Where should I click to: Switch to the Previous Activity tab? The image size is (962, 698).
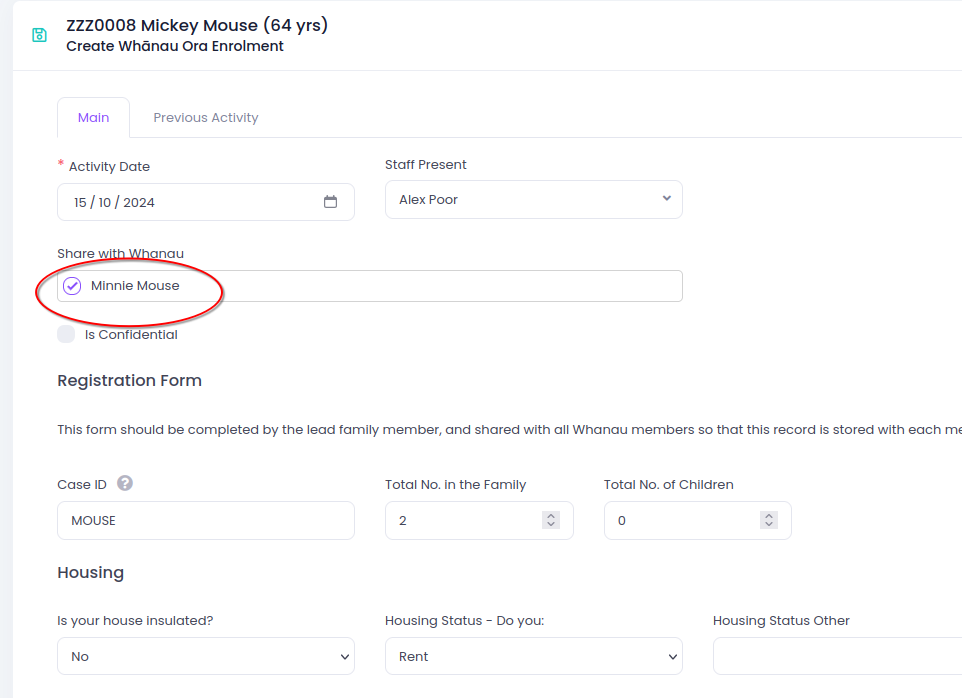(x=206, y=118)
